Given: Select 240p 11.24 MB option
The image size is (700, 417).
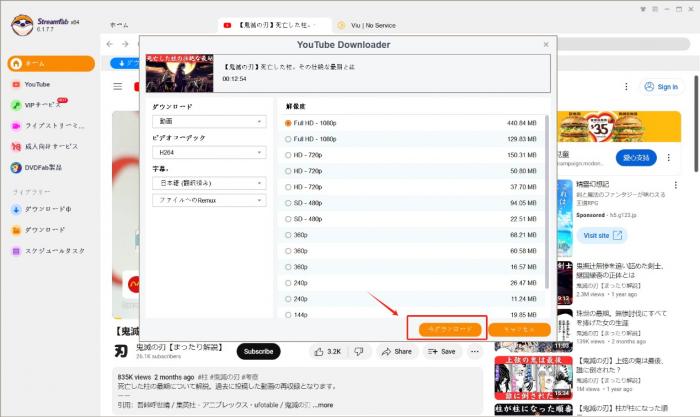Looking at the screenshot, I should click(410, 299).
